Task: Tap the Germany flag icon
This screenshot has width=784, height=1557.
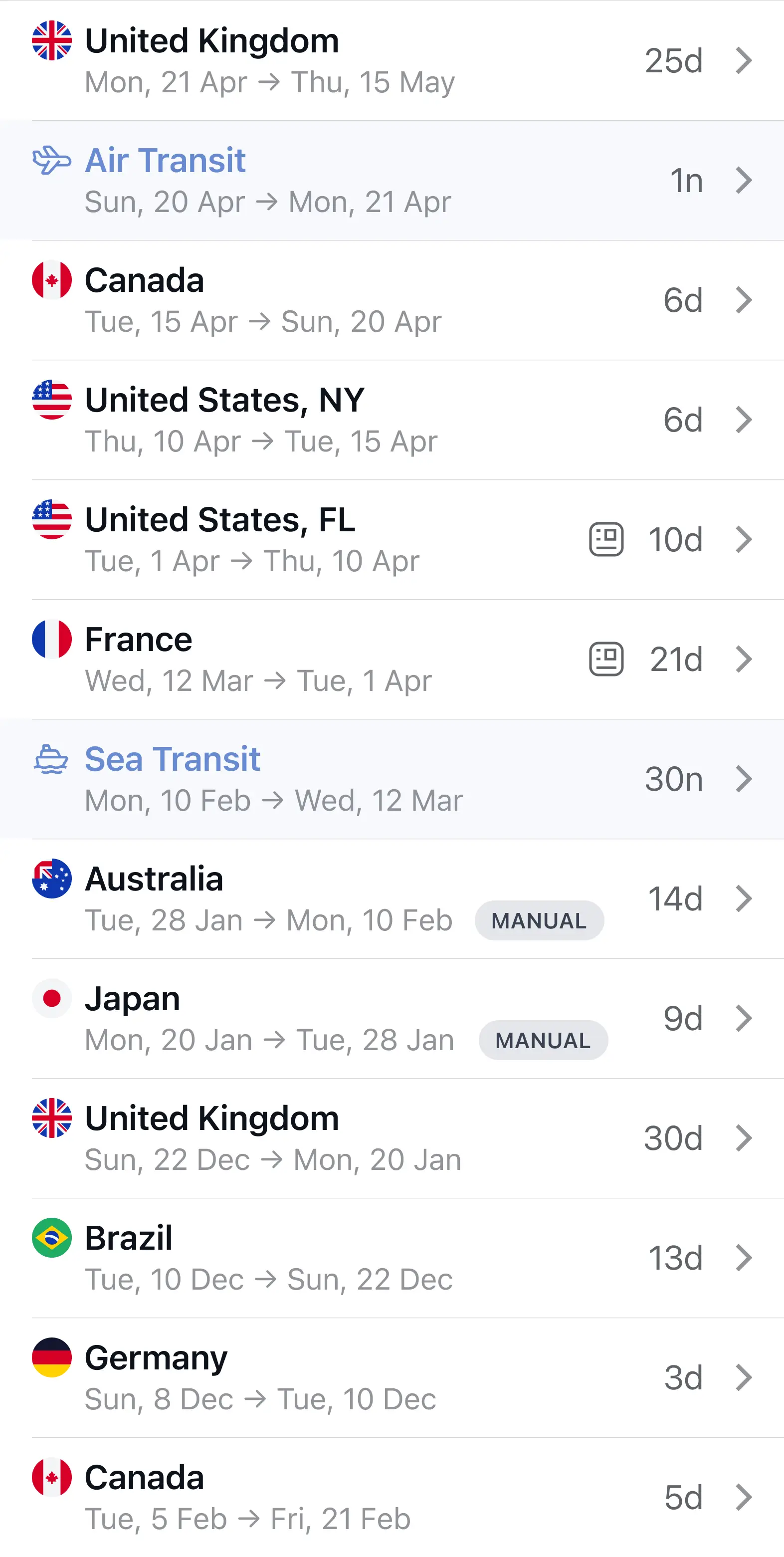Action: (x=52, y=1357)
